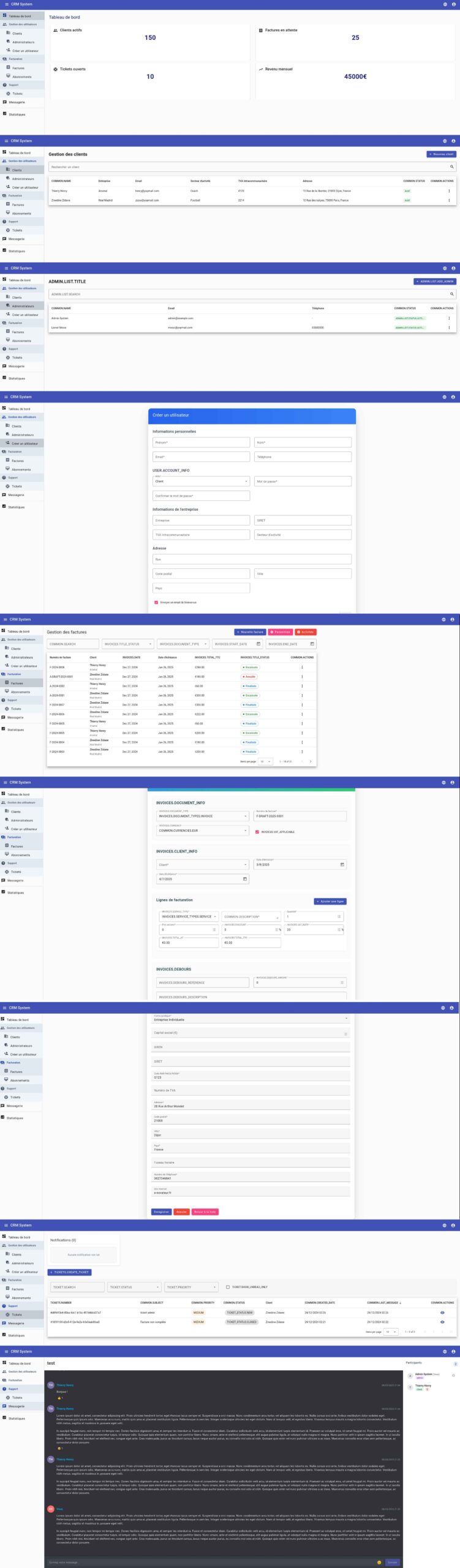460x1568 pixels.
Task: Enable TICKET.SHOW_UNREAD_ONLY checkbox
Action: click(x=228, y=1287)
